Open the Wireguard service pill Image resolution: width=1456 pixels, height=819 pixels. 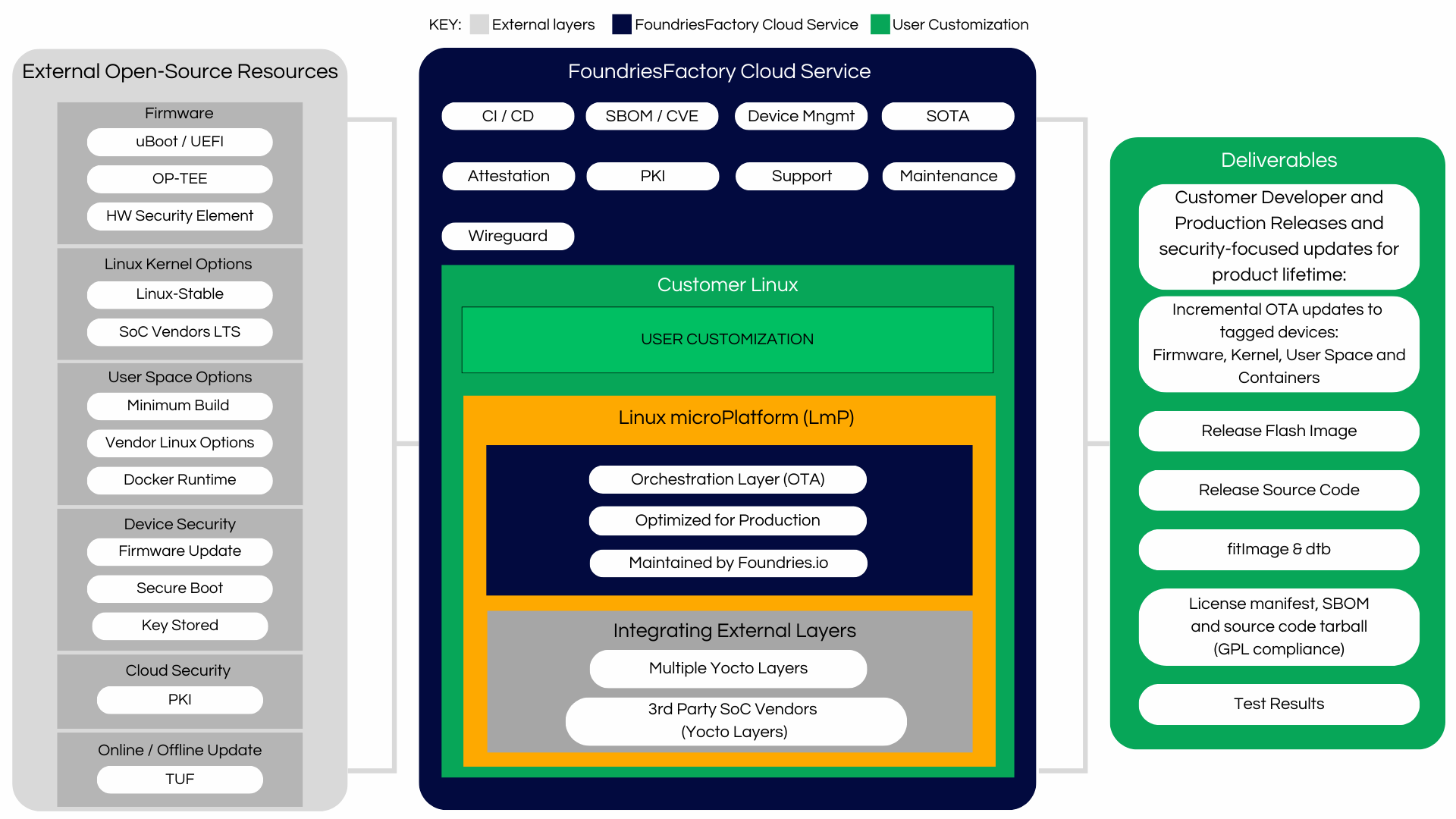click(507, 235)
